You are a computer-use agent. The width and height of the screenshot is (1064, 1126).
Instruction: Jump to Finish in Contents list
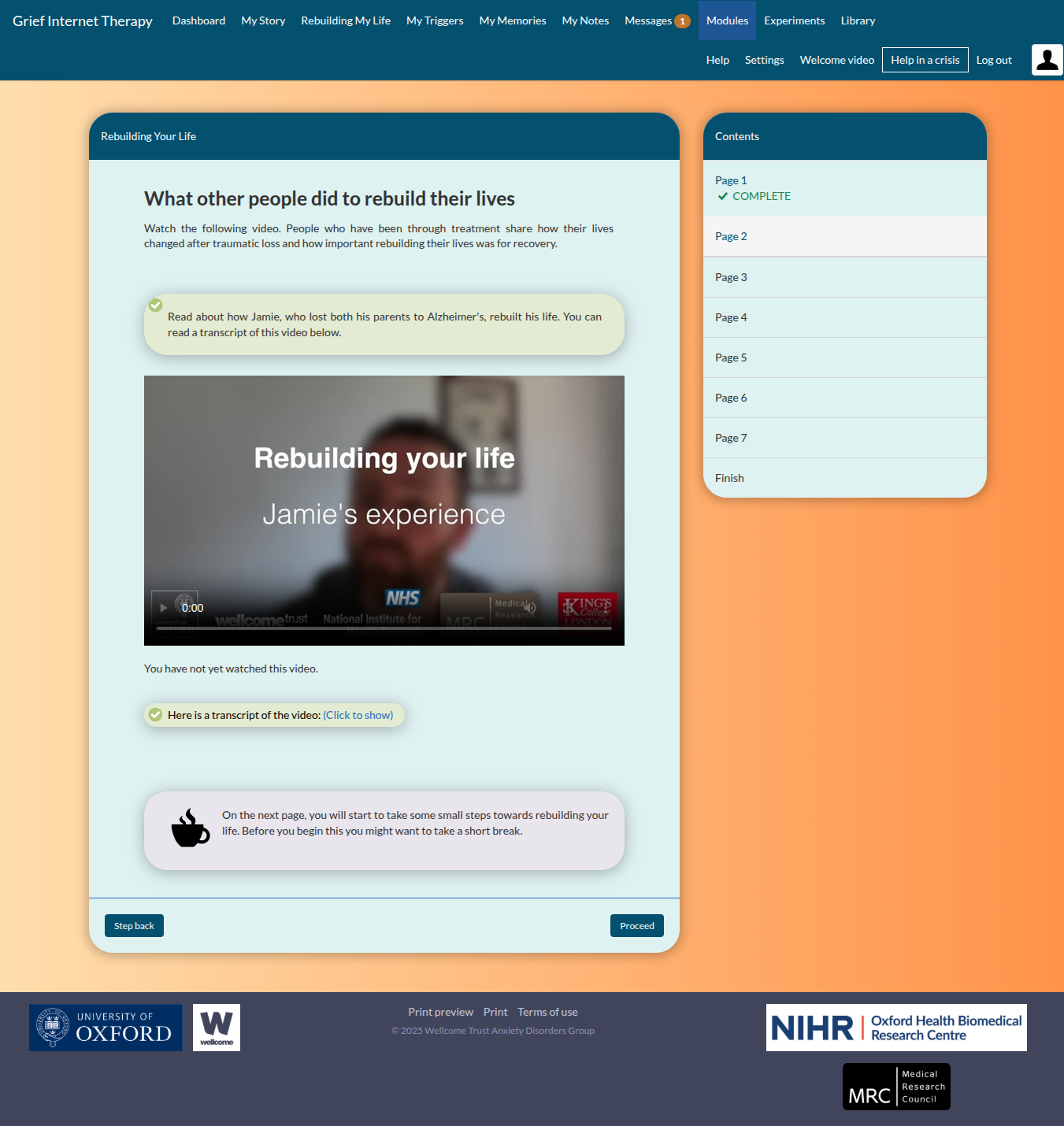coord(729,478)
